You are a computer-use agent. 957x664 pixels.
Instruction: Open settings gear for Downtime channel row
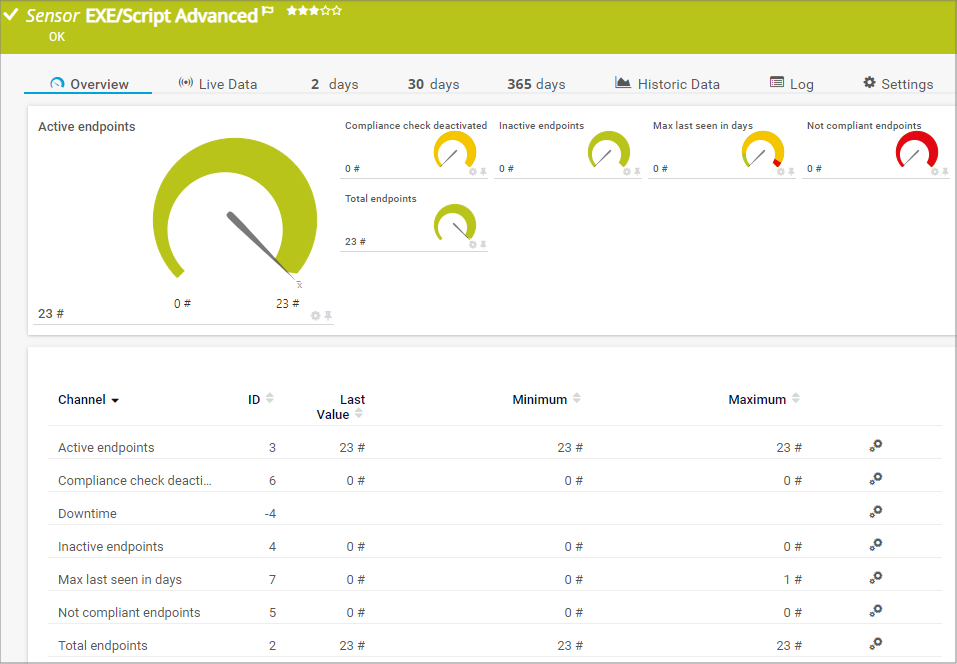[875, 512]
